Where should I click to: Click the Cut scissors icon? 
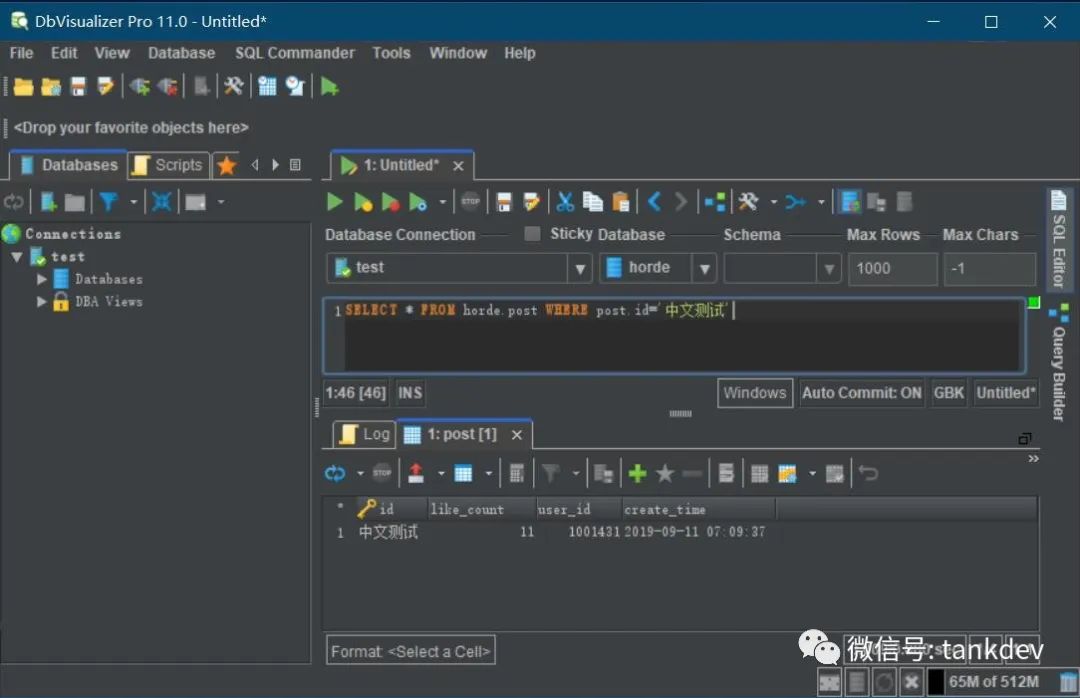point(565,202)
